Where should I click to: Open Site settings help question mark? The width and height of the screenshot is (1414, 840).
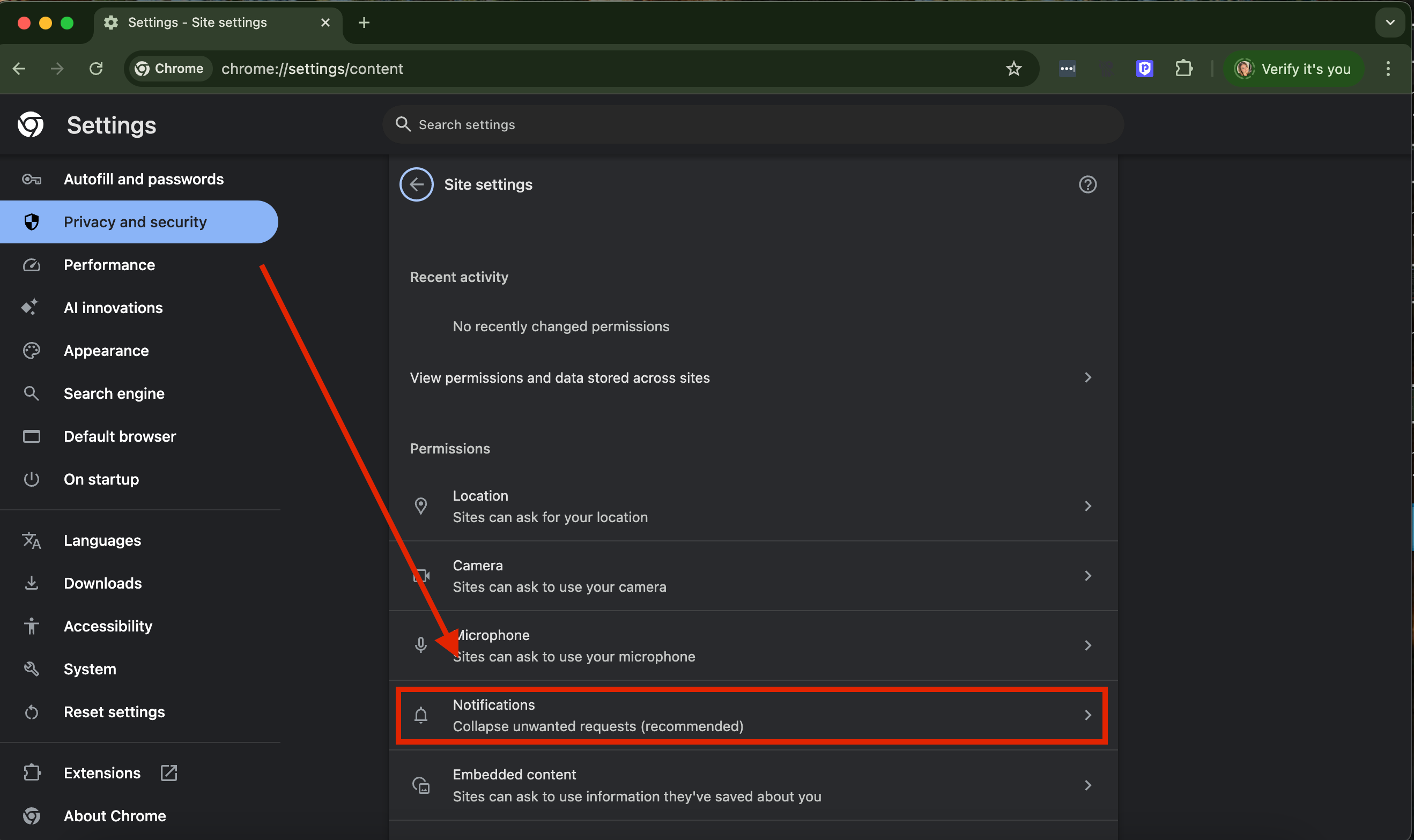[1087, 184]
